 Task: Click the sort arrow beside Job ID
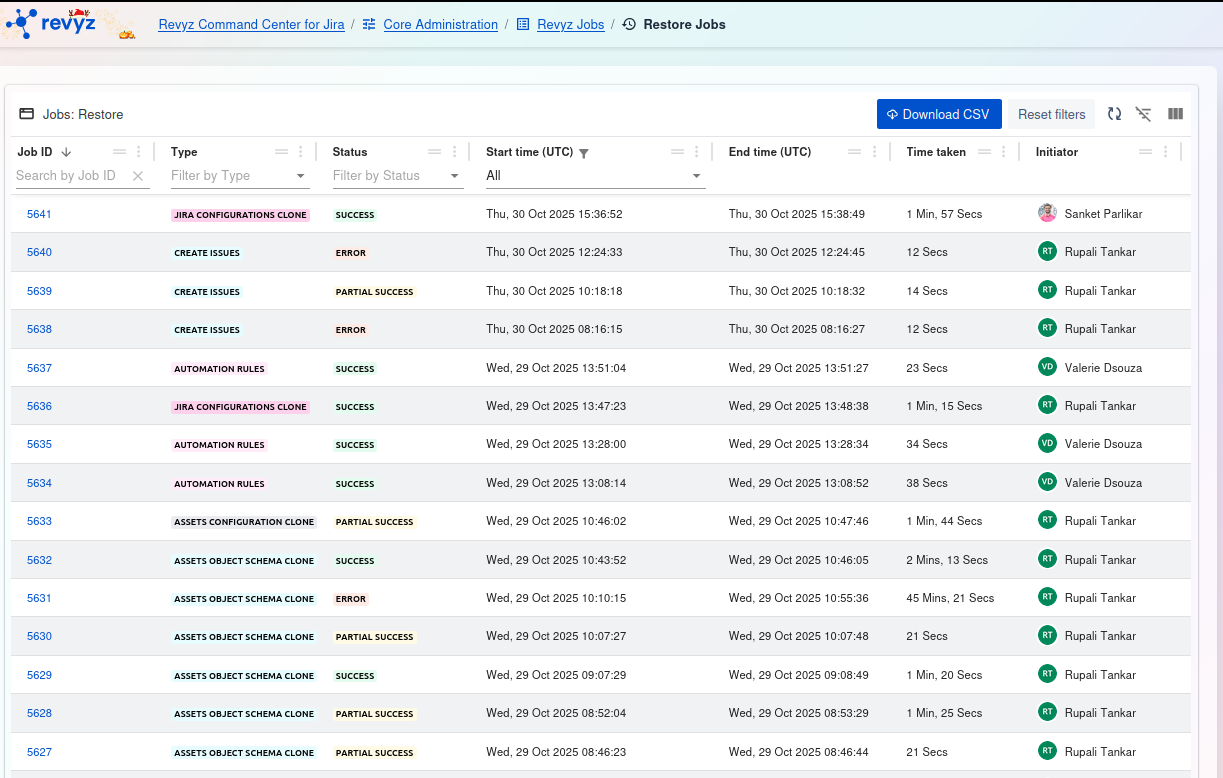[66, 152]
